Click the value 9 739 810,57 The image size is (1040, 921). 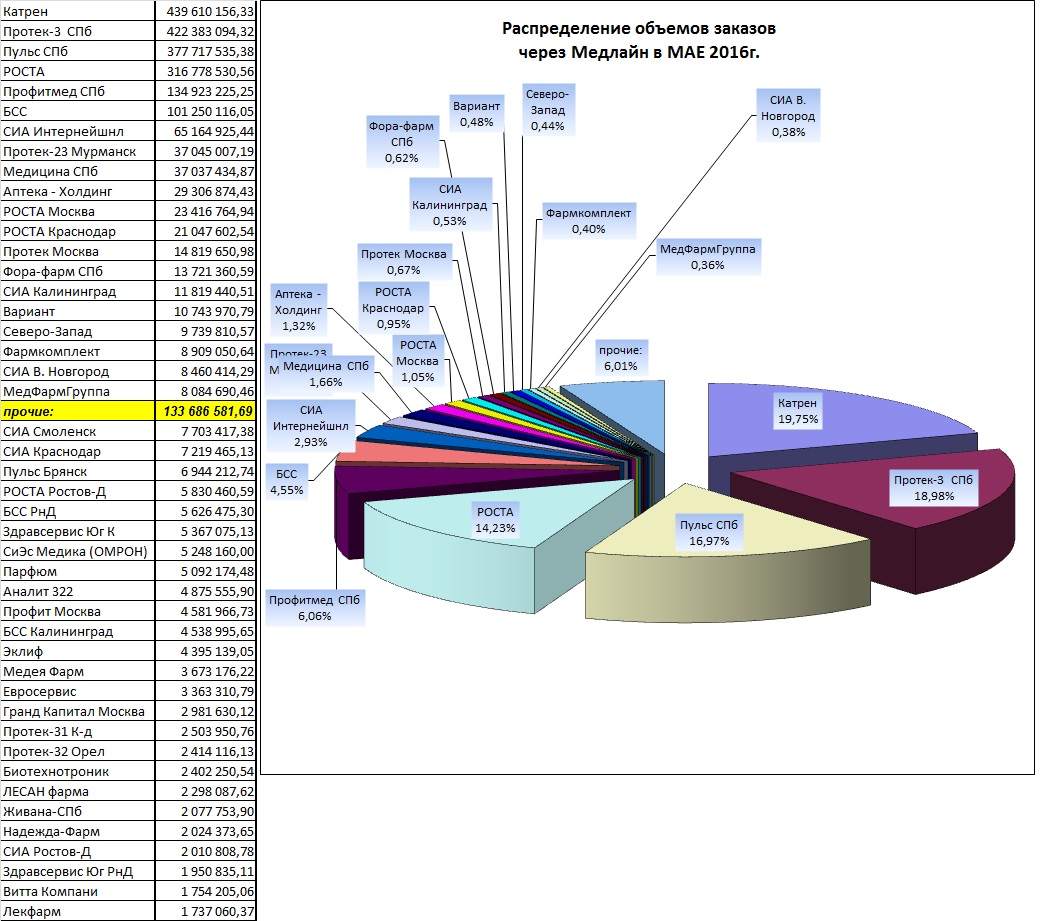point(206,332)
